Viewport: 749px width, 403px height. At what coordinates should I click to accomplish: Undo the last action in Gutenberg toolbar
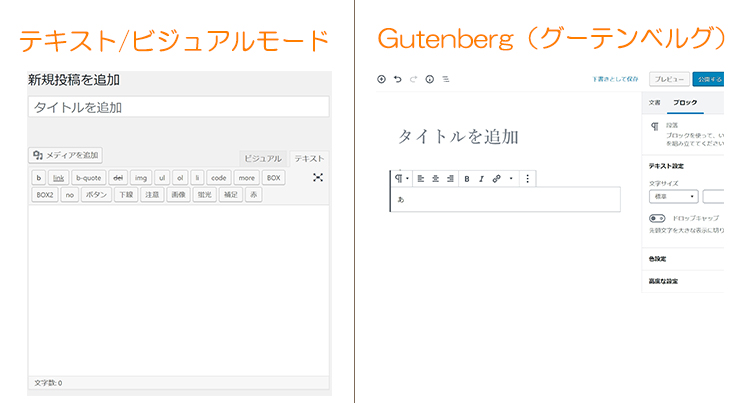coord(397,79)
